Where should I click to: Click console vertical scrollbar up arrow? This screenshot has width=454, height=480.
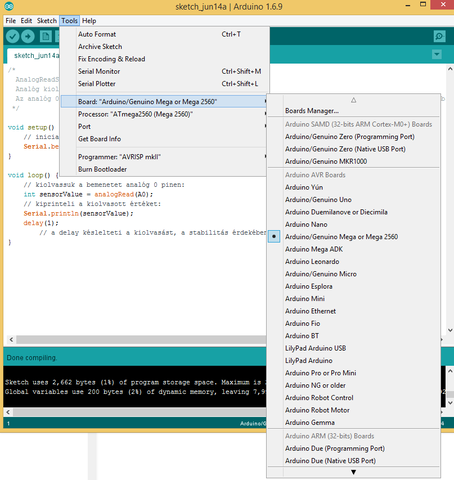coord(450,371)
